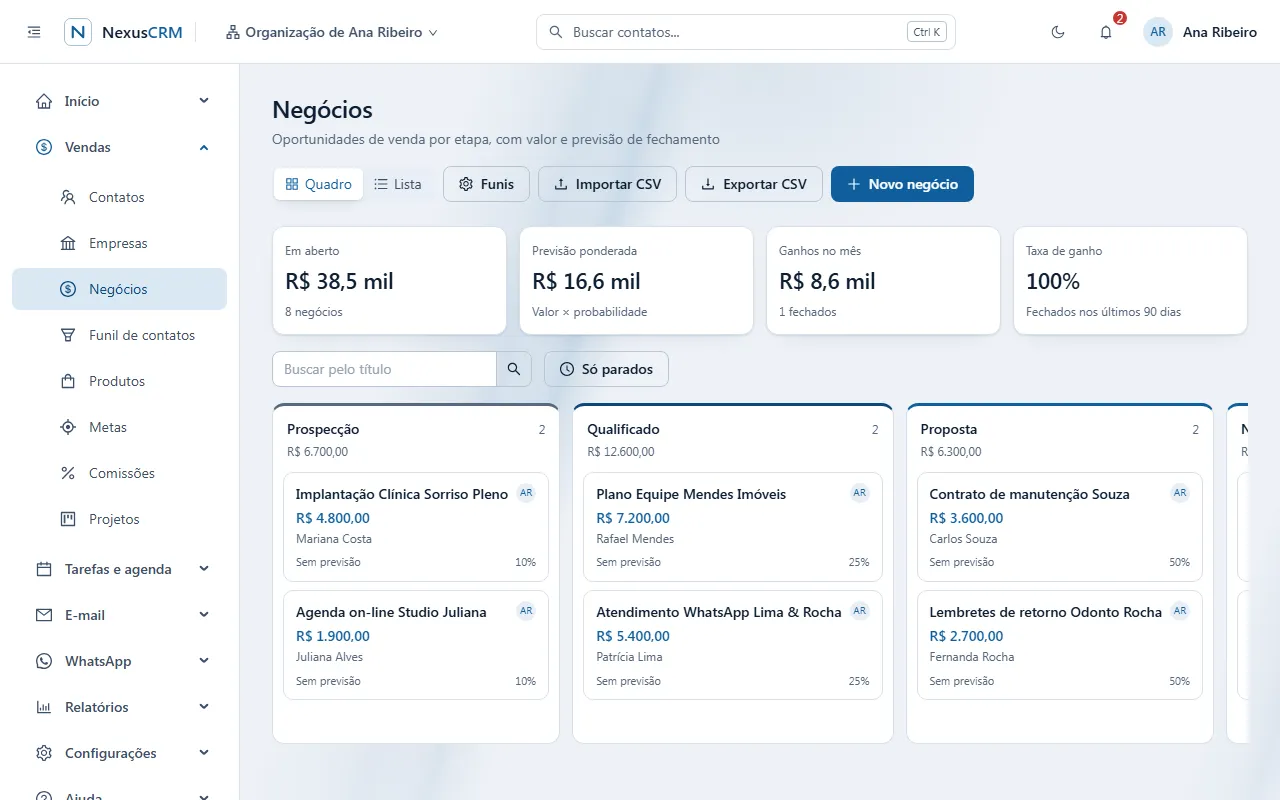This screenshot has height=800, width=1280.
Task: Click the NexusCRM logo icon
Action: point(78,32)
